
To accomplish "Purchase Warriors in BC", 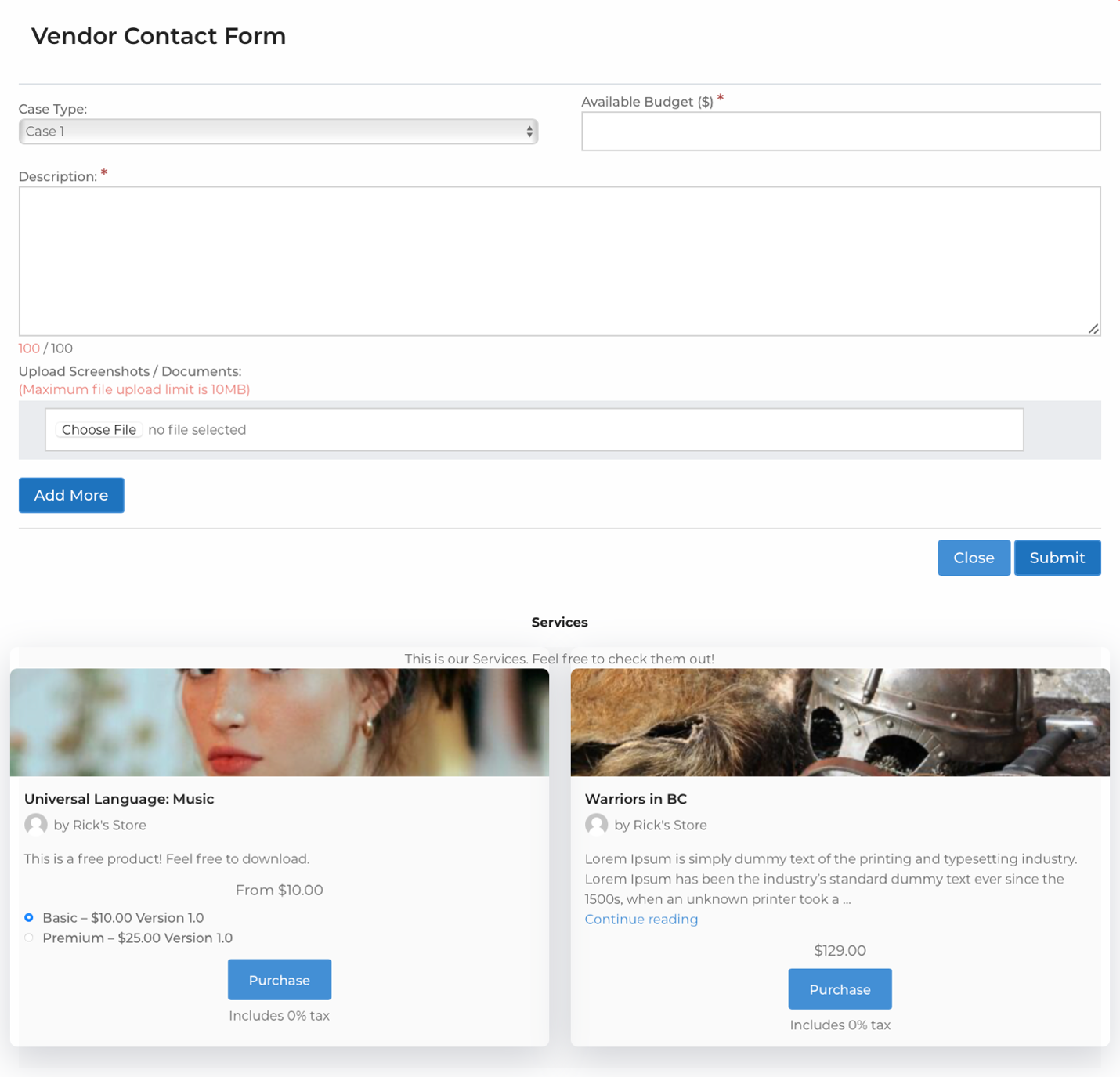I will (840, 989).
